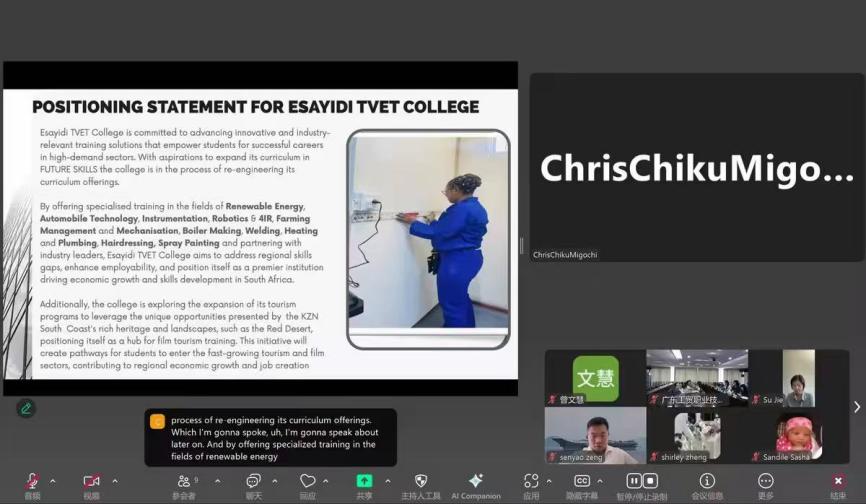Image resolution: width=866 pixels, height=504 pixels.
Task: Open the Participants (参会者) panel
Action: click(x=184, y=482)
